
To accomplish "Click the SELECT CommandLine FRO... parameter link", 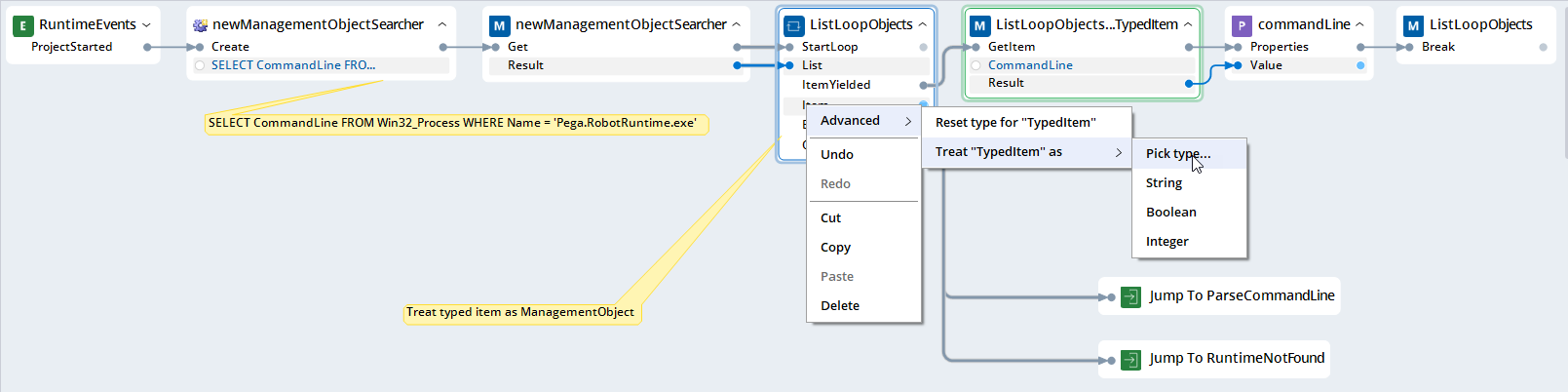I will (293, 65).
